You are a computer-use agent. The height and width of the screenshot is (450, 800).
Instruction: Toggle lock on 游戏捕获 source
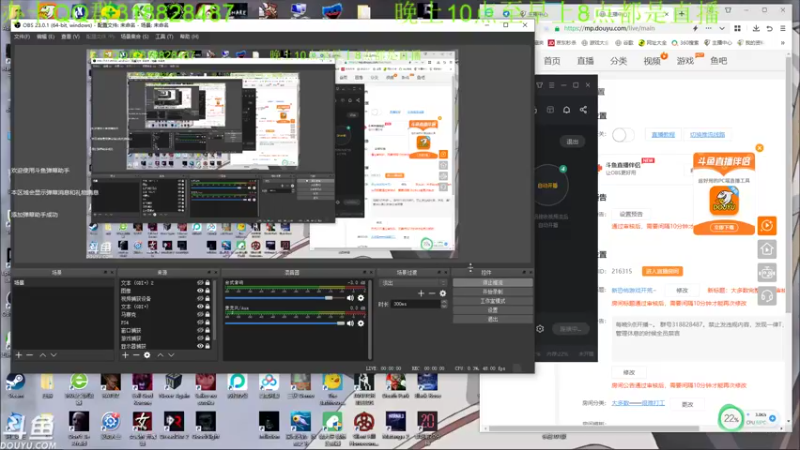pyautogui.click(x=207, y=338)
